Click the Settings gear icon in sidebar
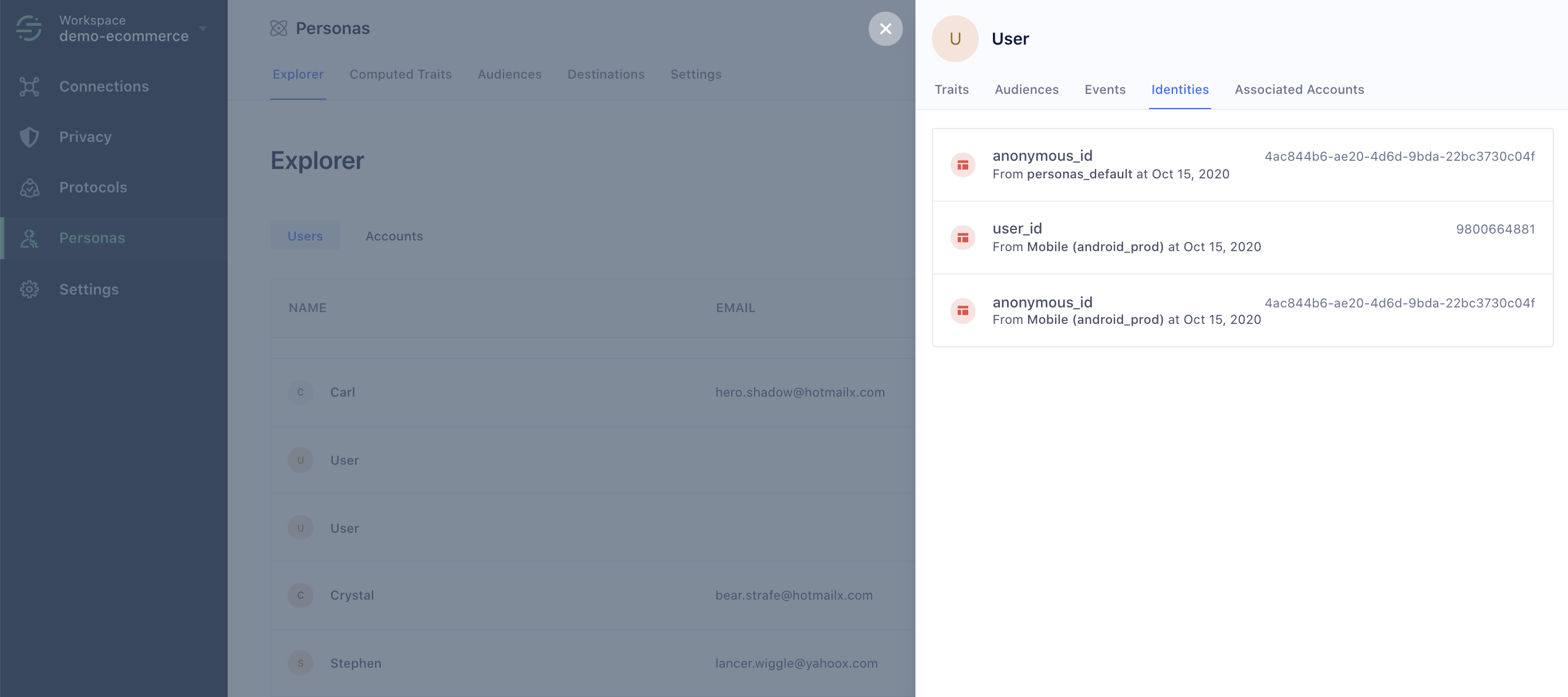This screenshot has width=1568, height=697. point(29,289)
